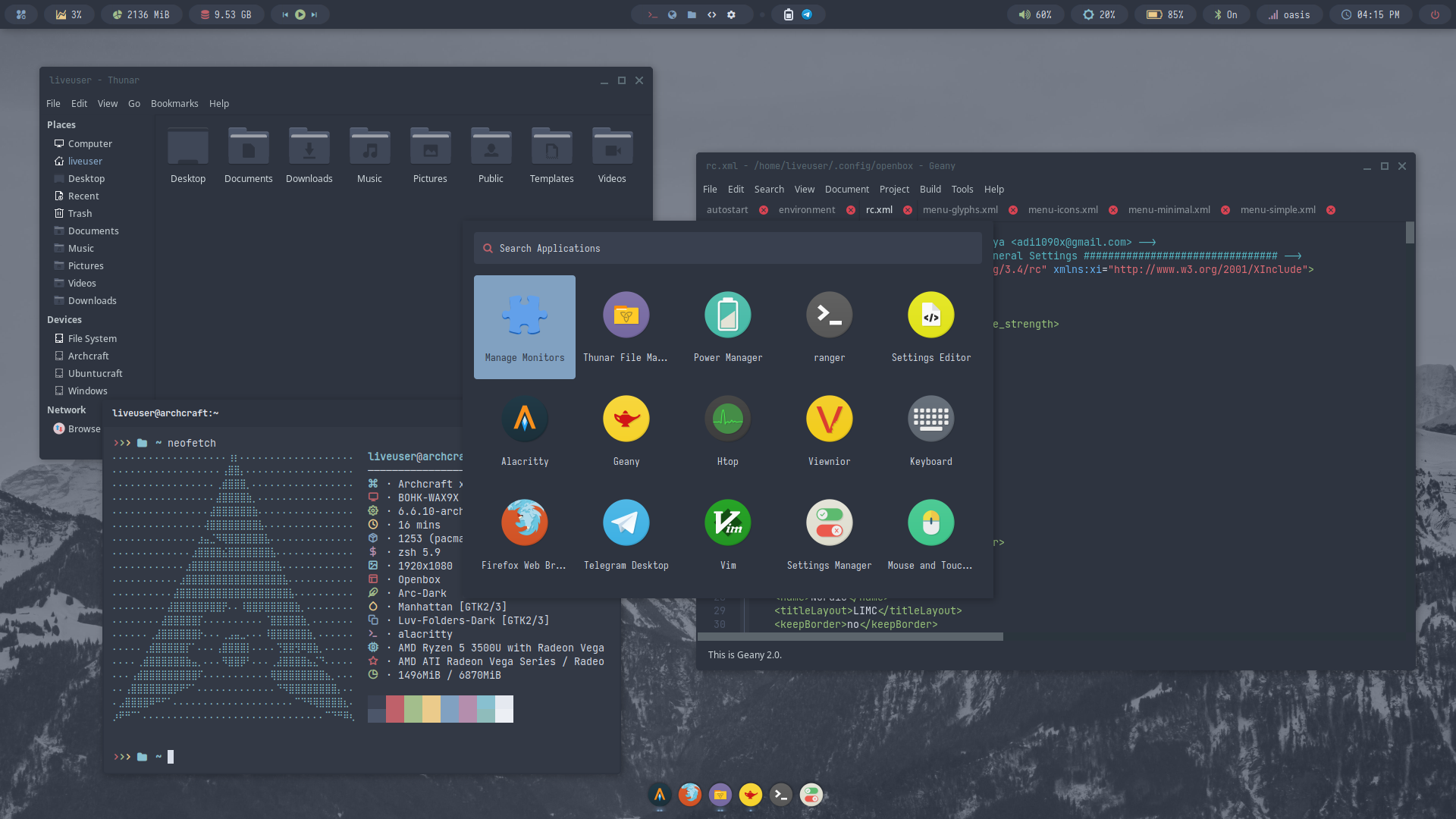Click red color swatch in neofetch output
Image resolution: width=1456 pixels, height=819 pixels.
point(394,709)
